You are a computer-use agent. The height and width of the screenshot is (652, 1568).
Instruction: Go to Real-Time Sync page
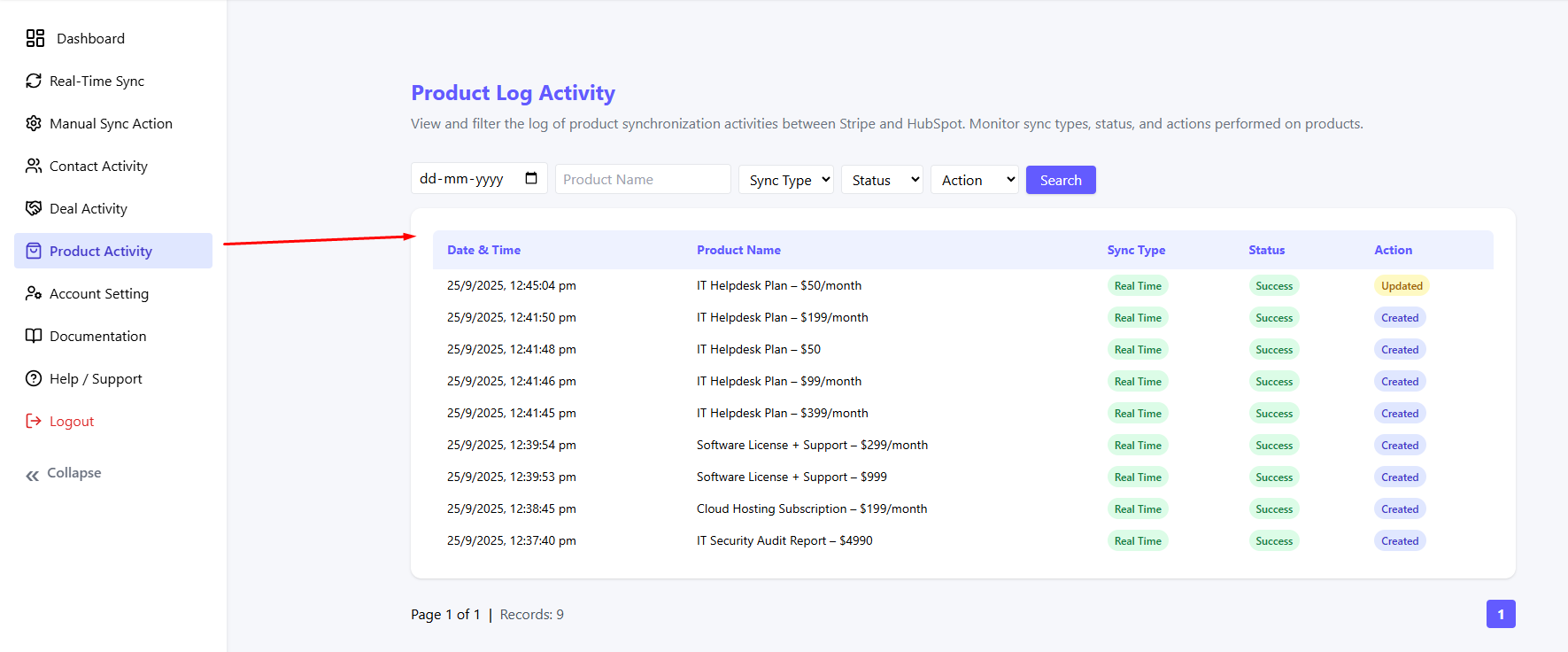point(113,81)
